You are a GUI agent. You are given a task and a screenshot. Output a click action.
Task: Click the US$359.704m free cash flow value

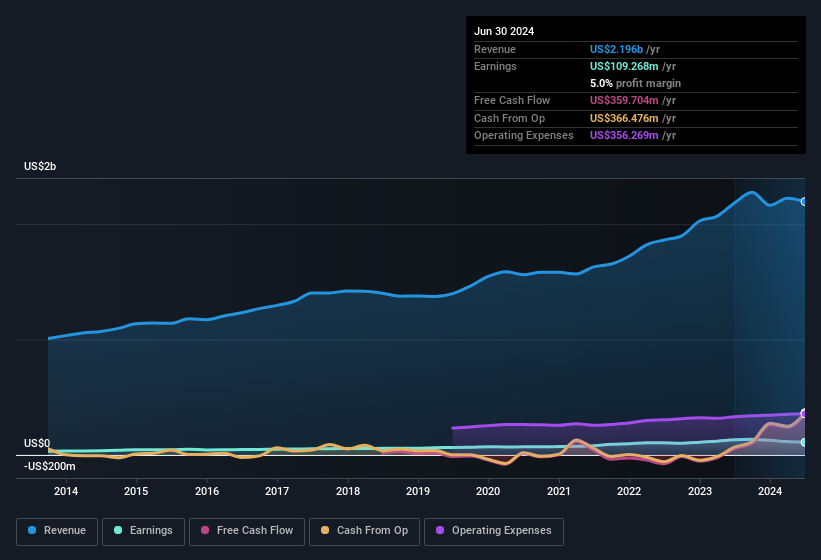point(624,100)
